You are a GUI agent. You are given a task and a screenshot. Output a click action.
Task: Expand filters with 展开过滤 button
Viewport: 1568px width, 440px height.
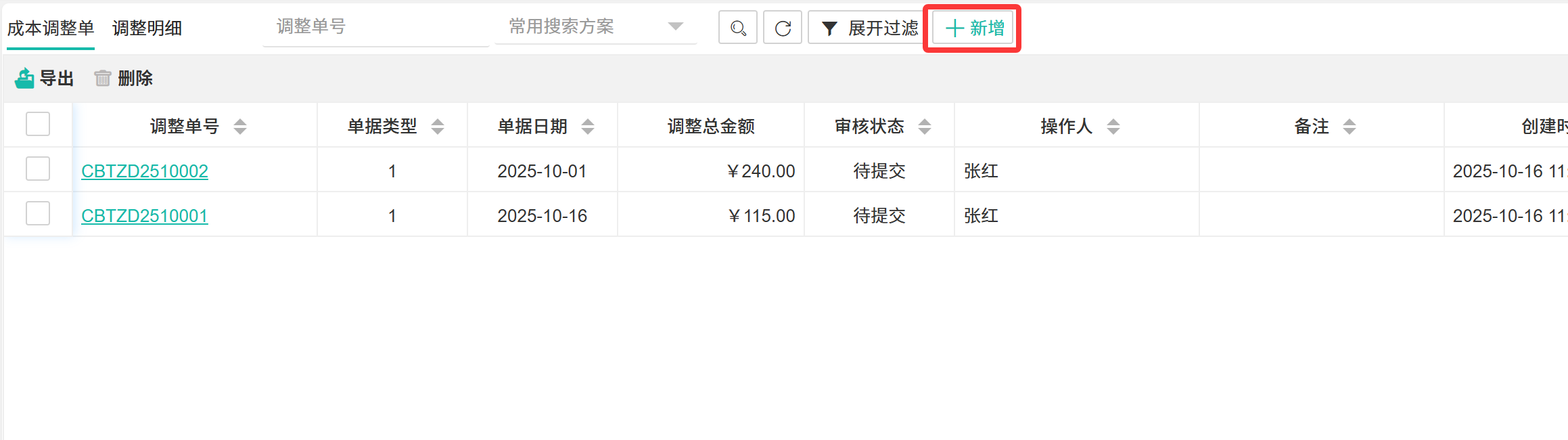(869, 28)
